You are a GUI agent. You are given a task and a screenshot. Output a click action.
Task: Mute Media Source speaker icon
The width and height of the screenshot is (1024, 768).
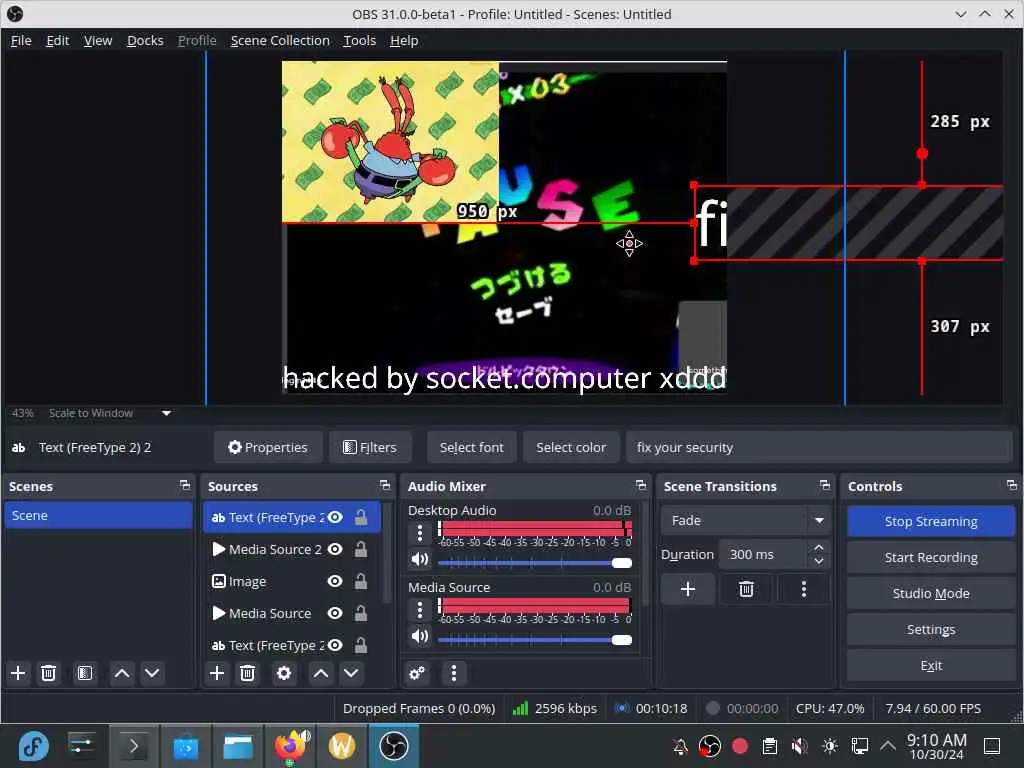click(x=420, y=636)
